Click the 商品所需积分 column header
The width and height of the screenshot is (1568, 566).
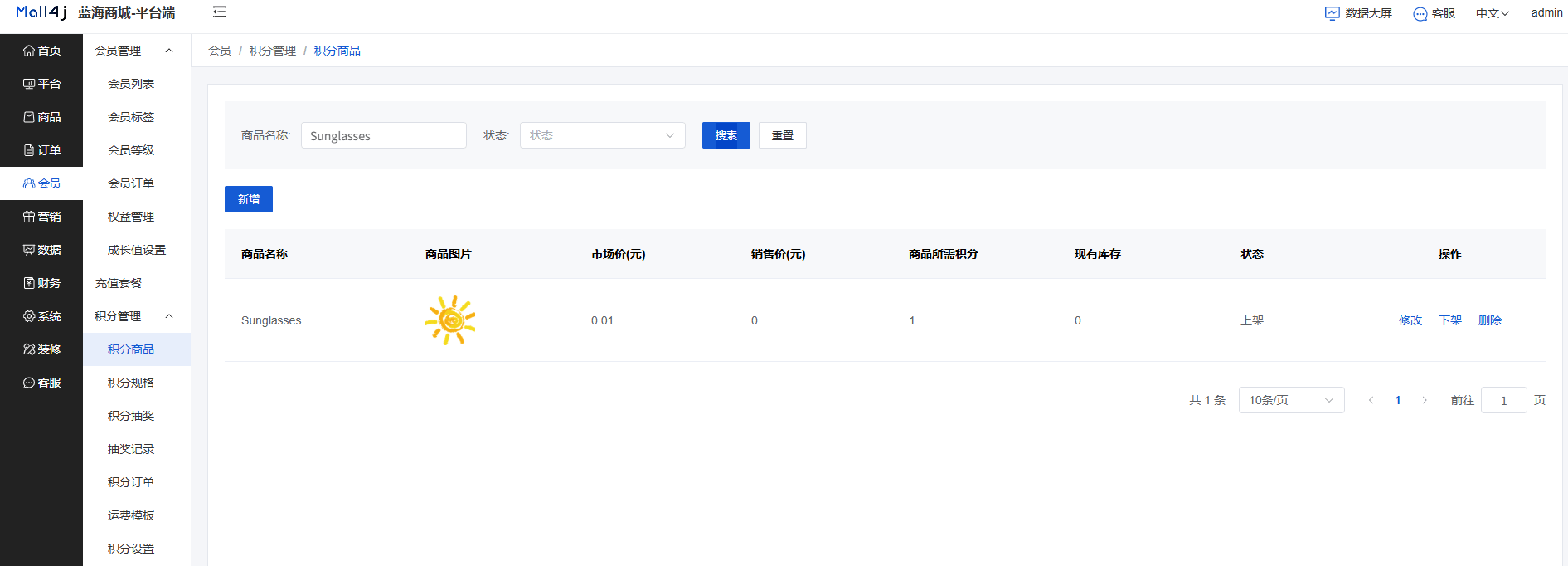[944, 254]
